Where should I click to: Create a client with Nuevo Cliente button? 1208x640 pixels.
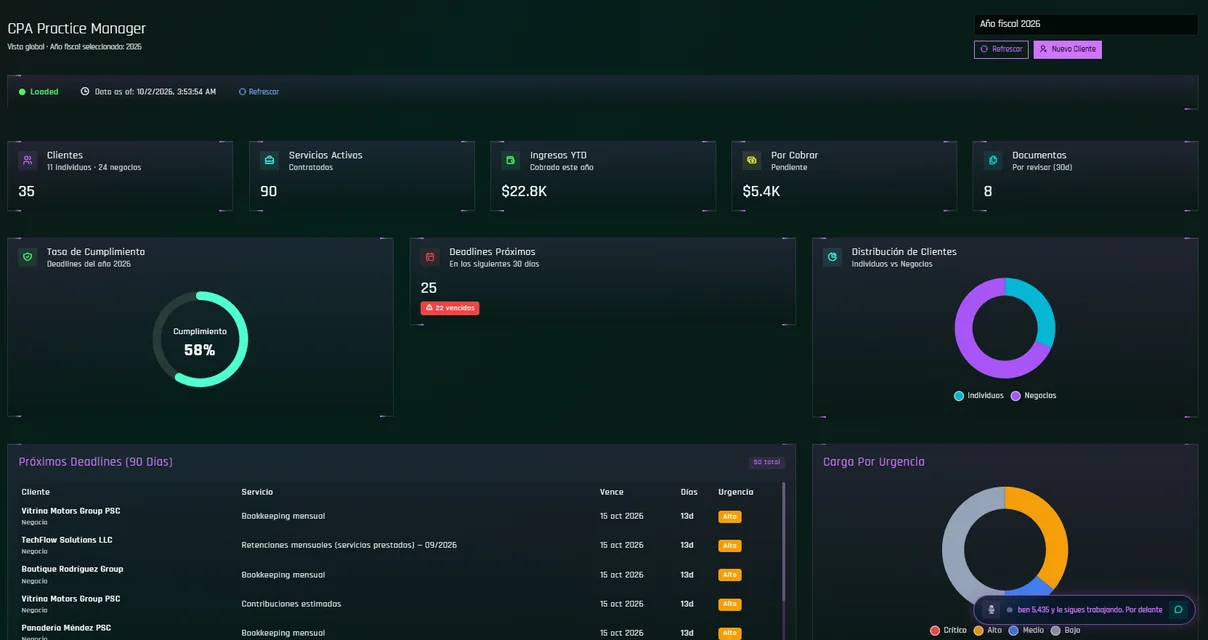click(1068, 49)
